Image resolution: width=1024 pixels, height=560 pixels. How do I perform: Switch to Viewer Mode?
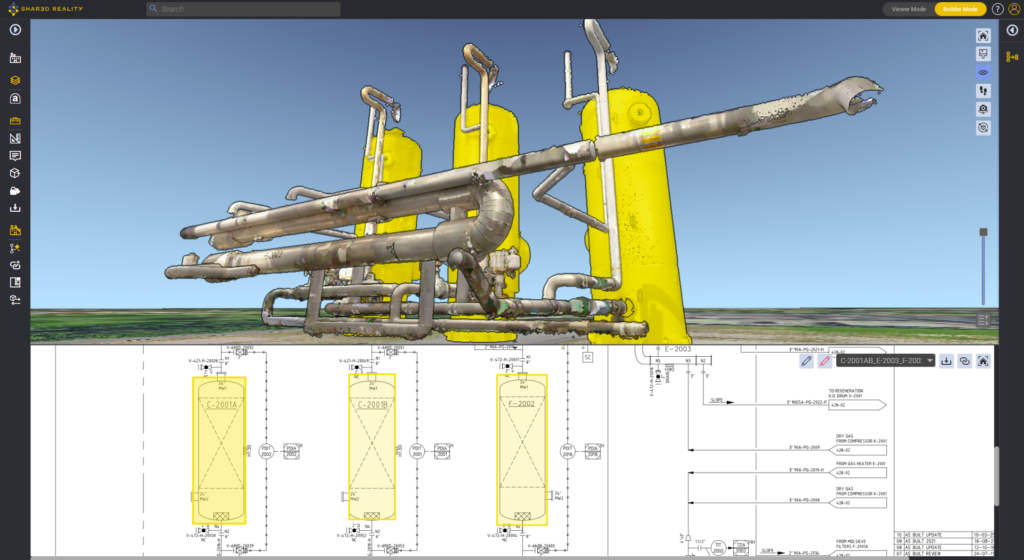(908, 9)
